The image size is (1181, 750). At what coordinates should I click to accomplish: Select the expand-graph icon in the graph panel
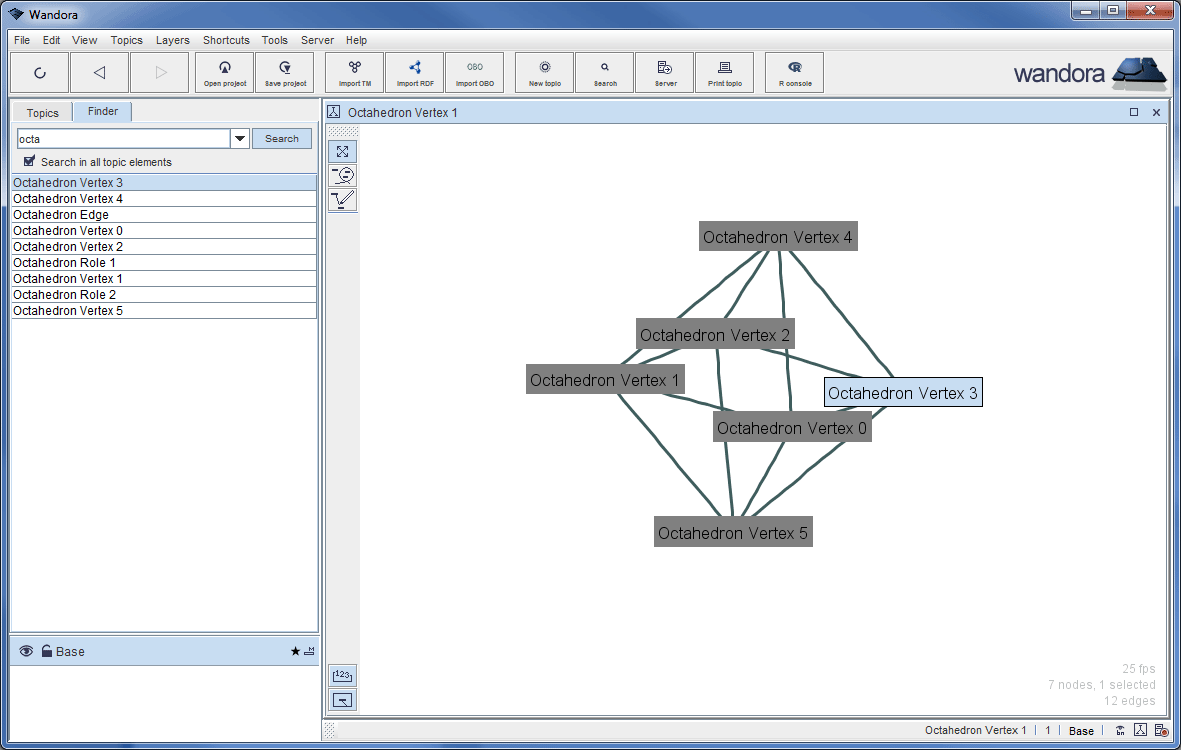pyautogui.click(x=342, y=151)
